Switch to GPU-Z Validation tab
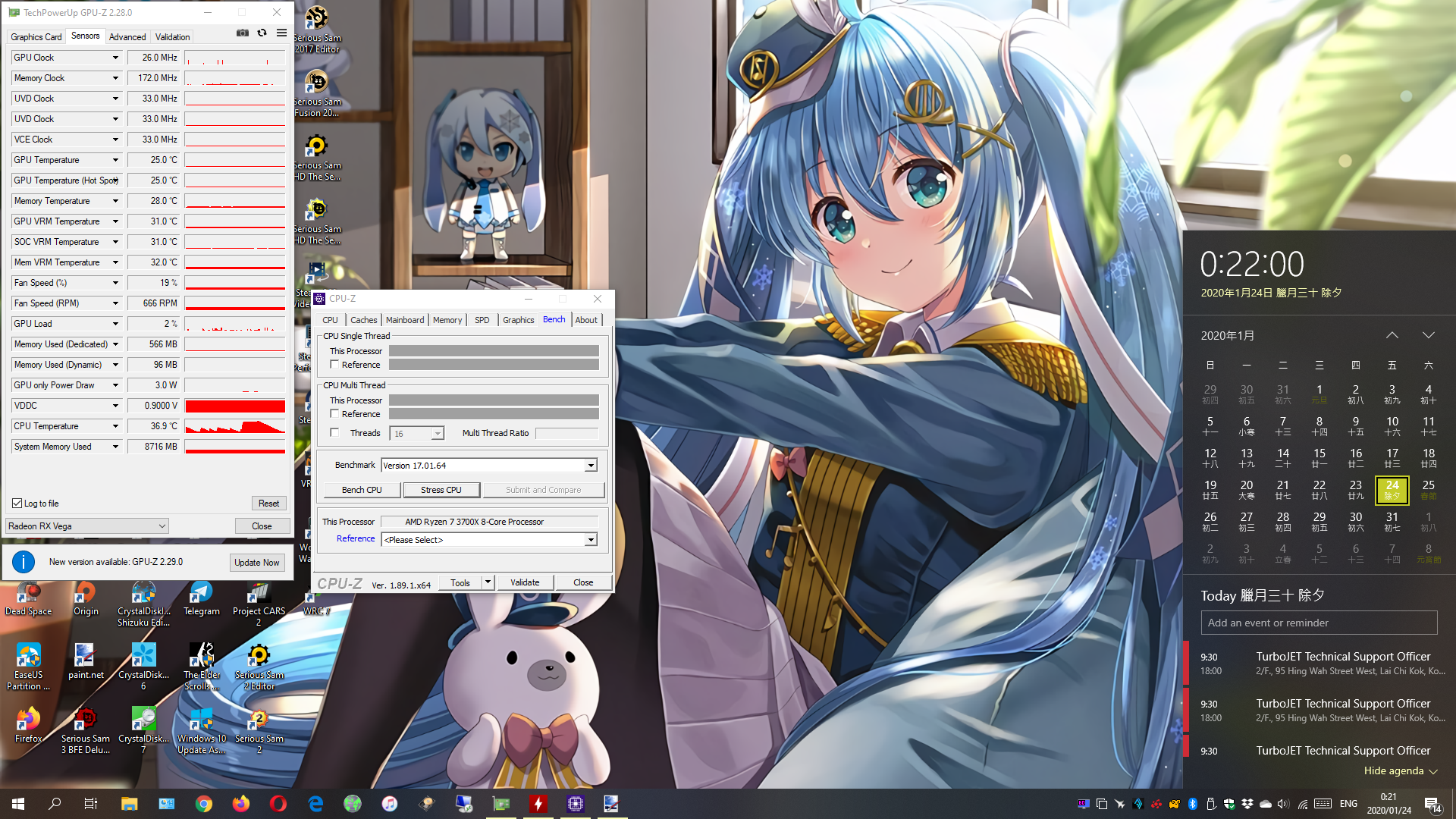1456x819 pixels. (x=173, y=37)
